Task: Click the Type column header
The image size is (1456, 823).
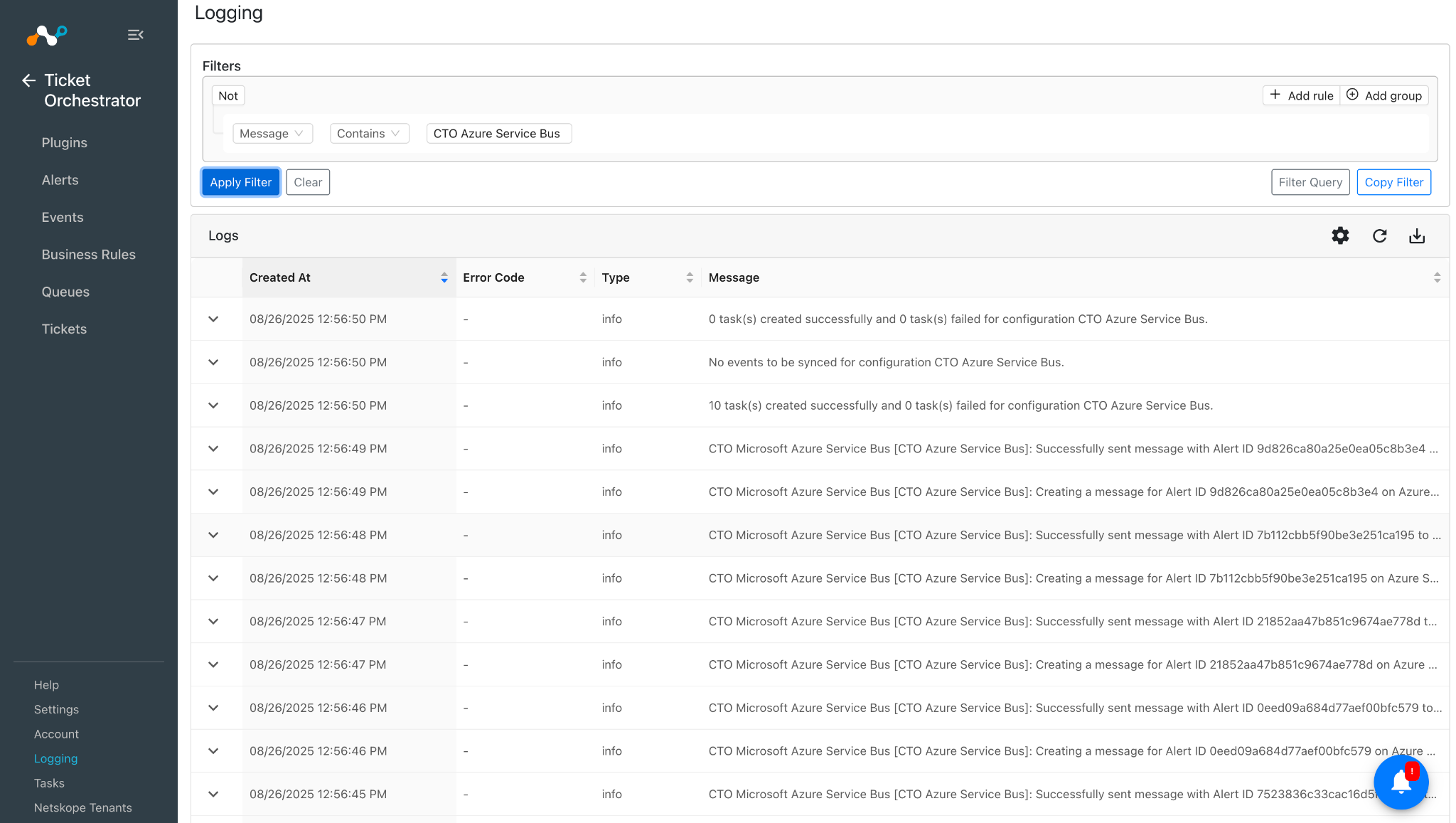Action: (648, 277)
